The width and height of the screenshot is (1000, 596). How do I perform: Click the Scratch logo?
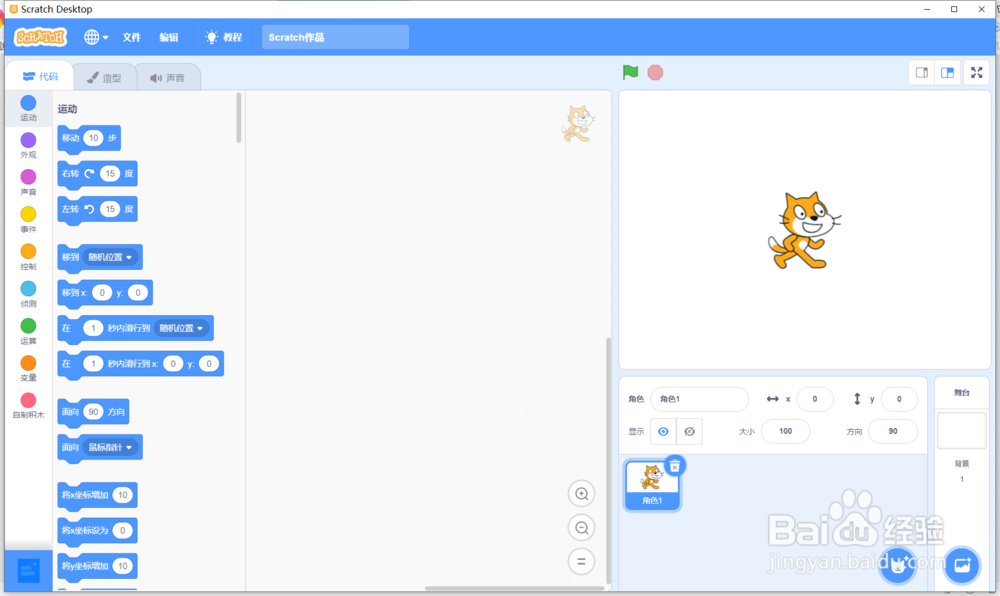(40, 37)
